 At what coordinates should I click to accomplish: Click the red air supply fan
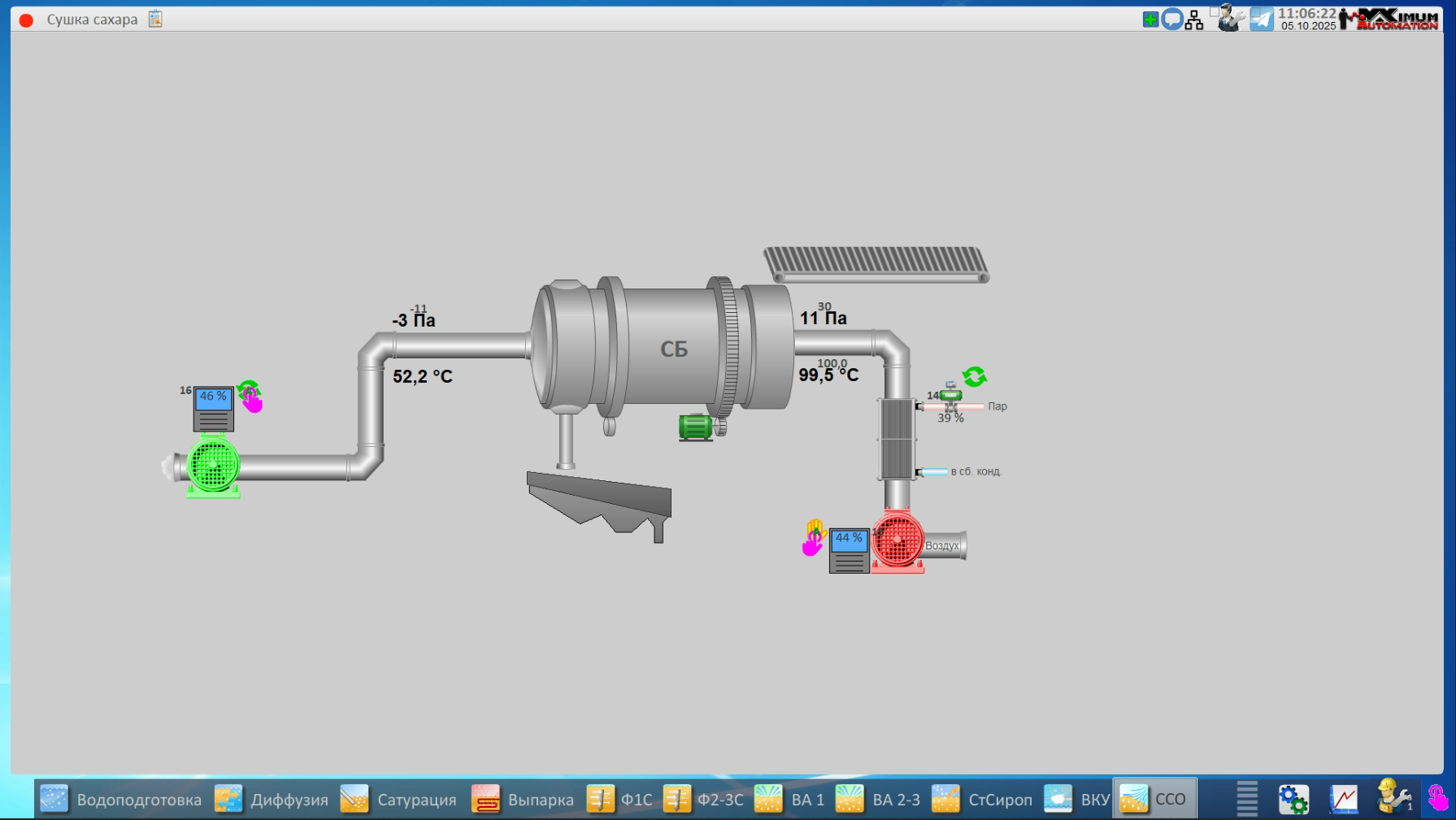[x=897, y=540]
